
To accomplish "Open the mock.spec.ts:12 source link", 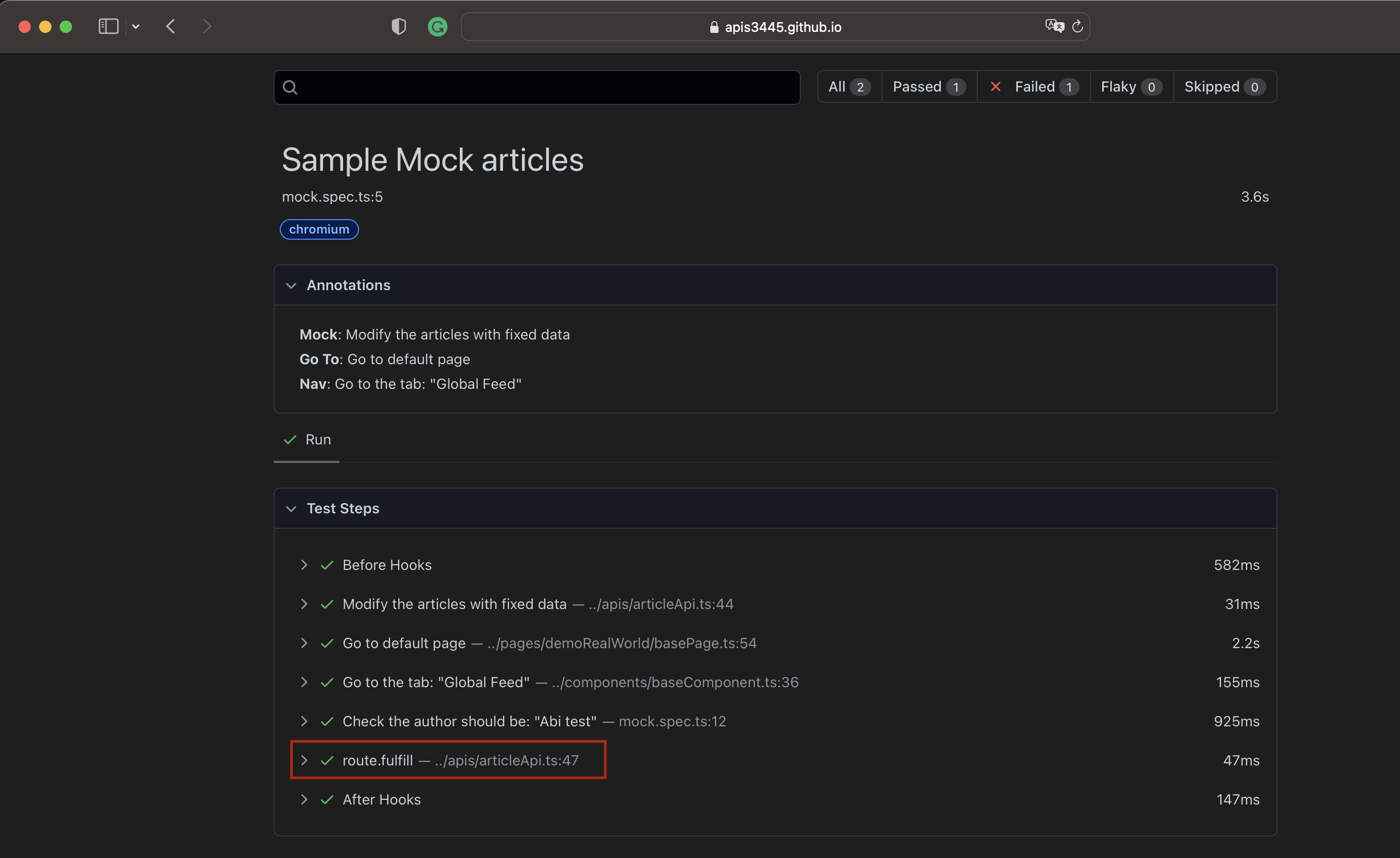I will click(672, 721).
